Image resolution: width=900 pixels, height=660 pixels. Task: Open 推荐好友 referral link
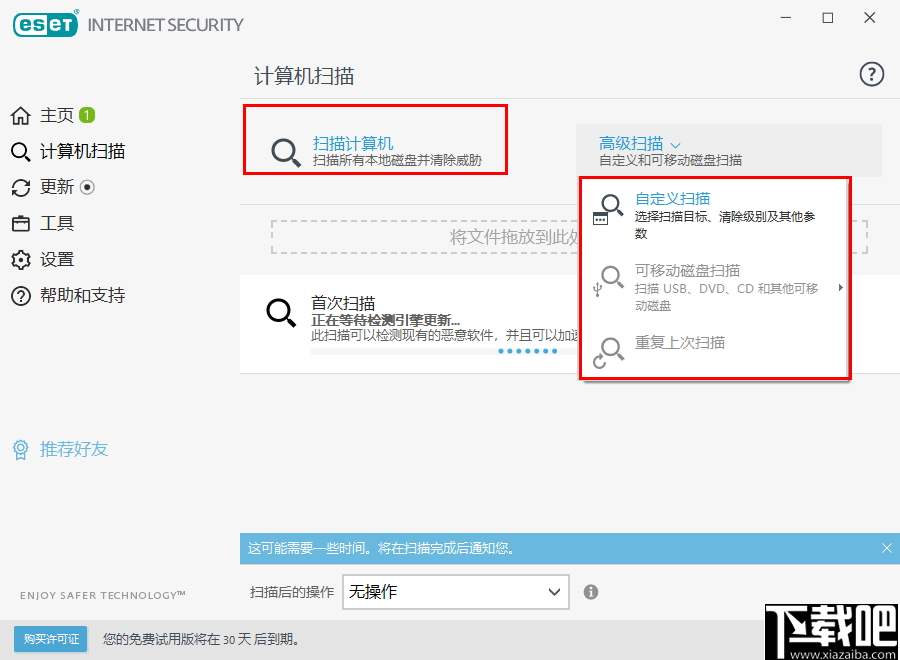pos(60,450)
